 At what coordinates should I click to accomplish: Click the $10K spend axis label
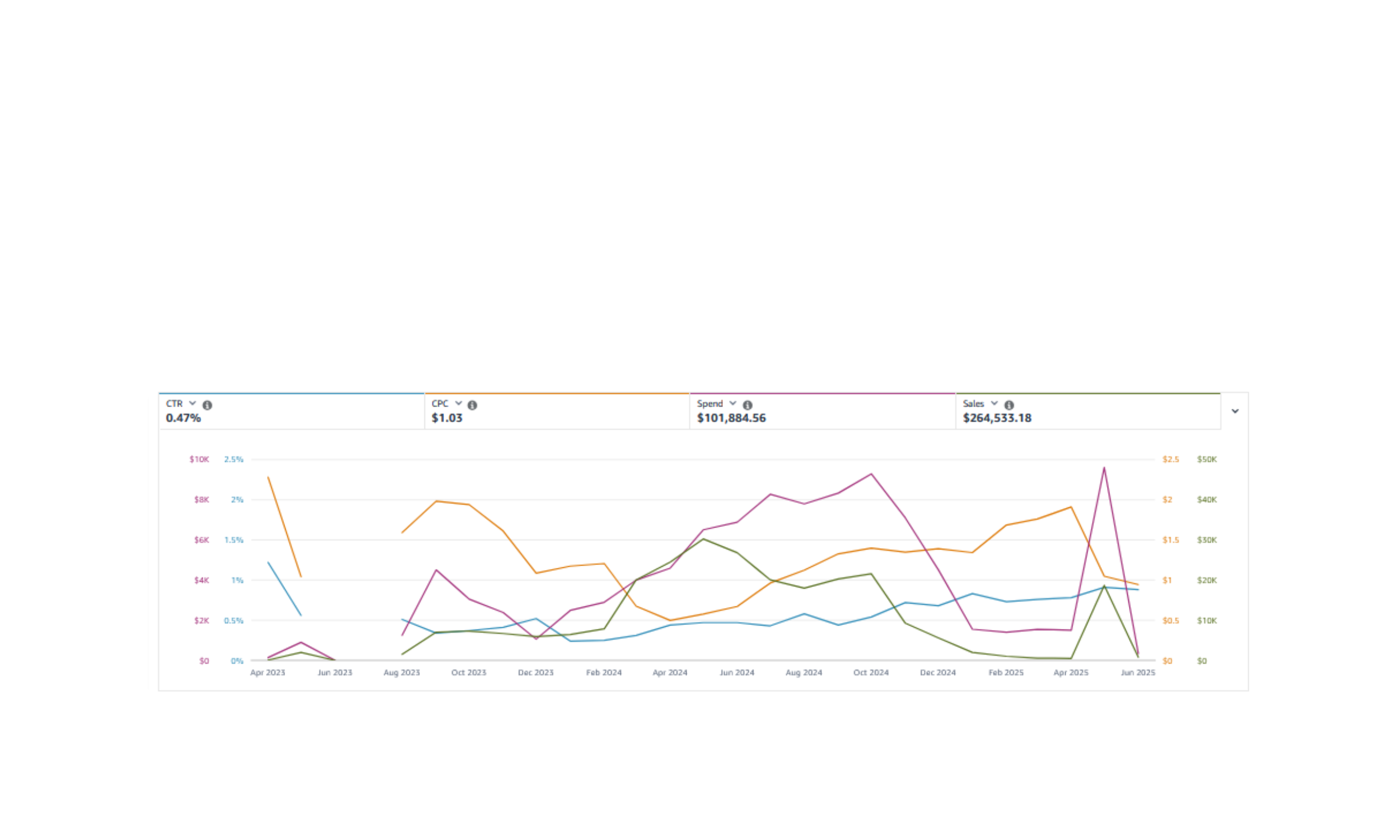pos(199,459)
